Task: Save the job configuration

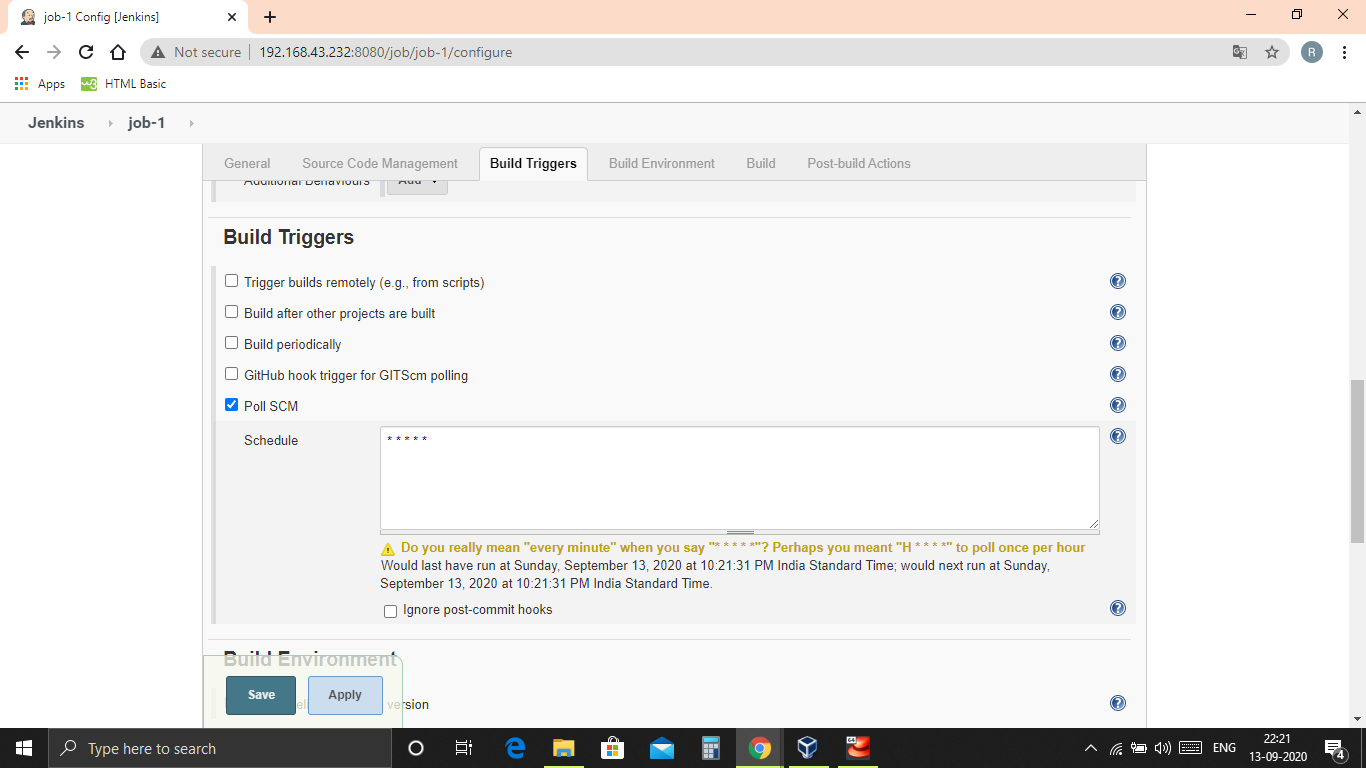Action: (261, 695)
